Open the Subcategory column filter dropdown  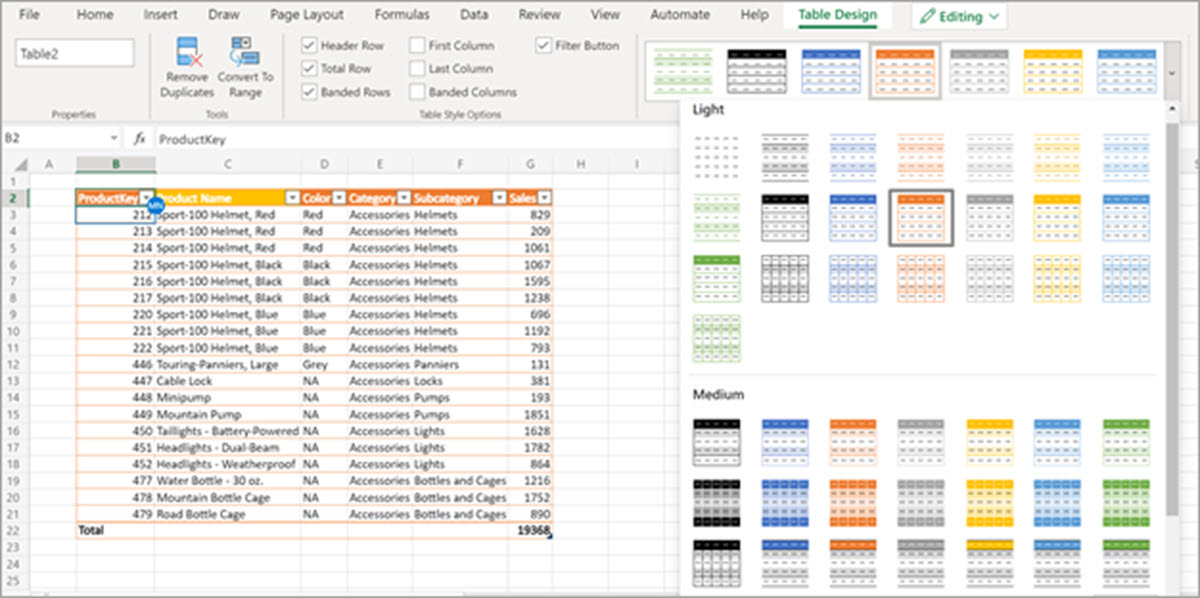pos(497,198)
